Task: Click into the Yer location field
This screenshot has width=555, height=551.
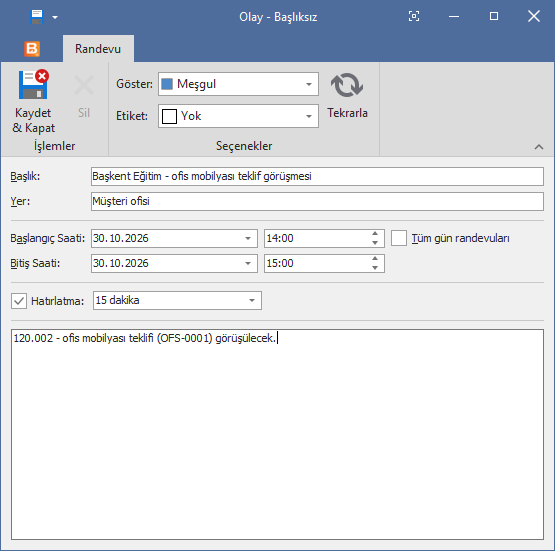Action: pos(317,201)
